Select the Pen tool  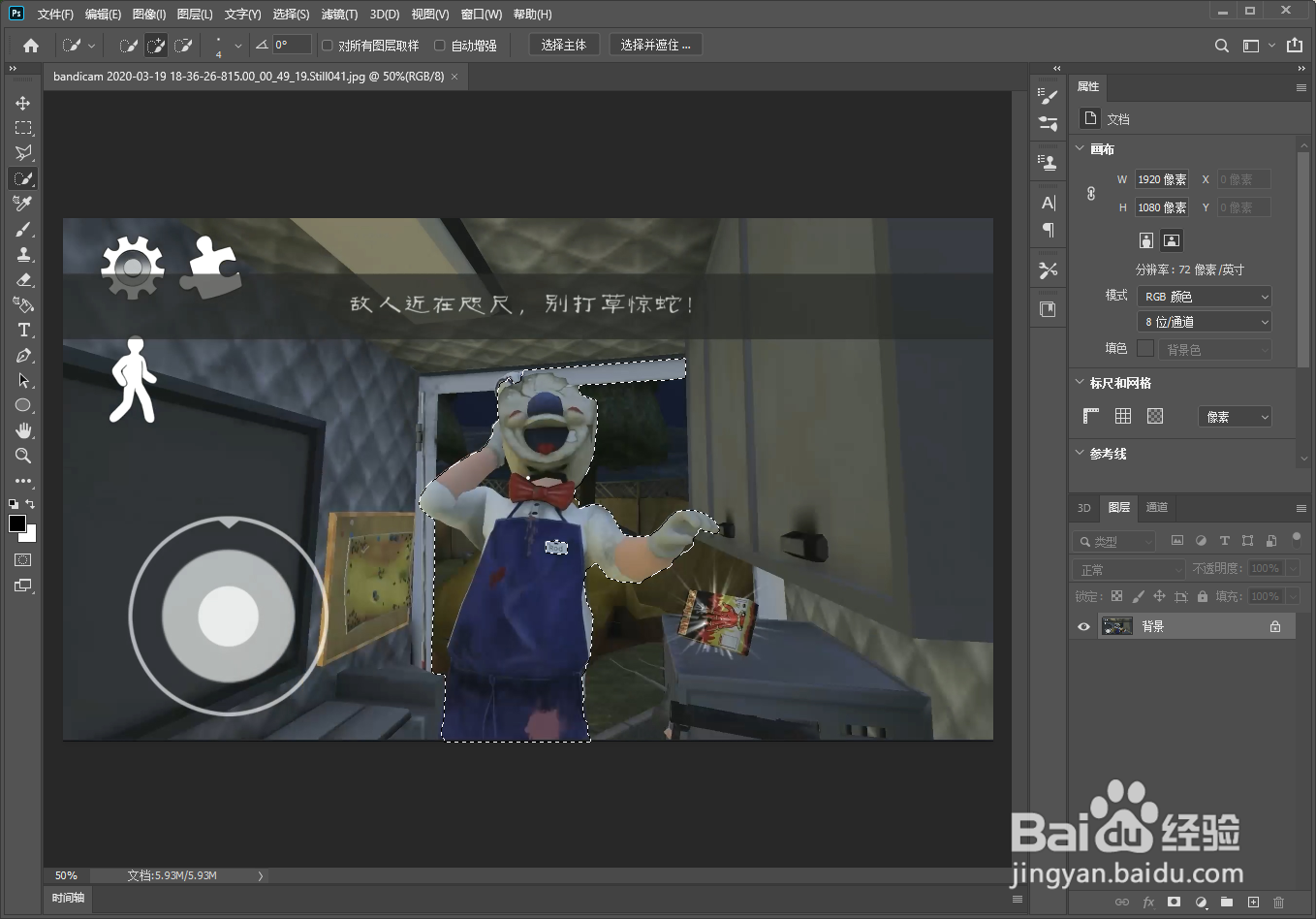tap(23, 355)
